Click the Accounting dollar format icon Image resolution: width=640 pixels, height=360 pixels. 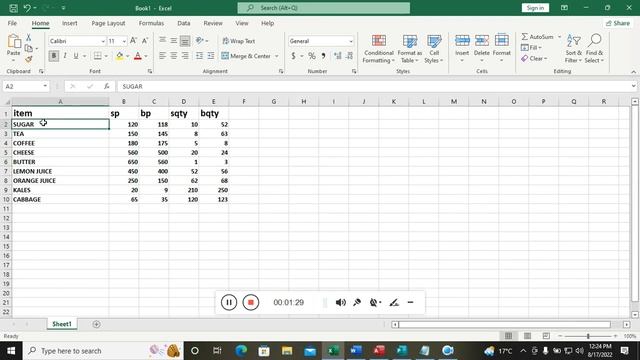click(x=293, y=56)
